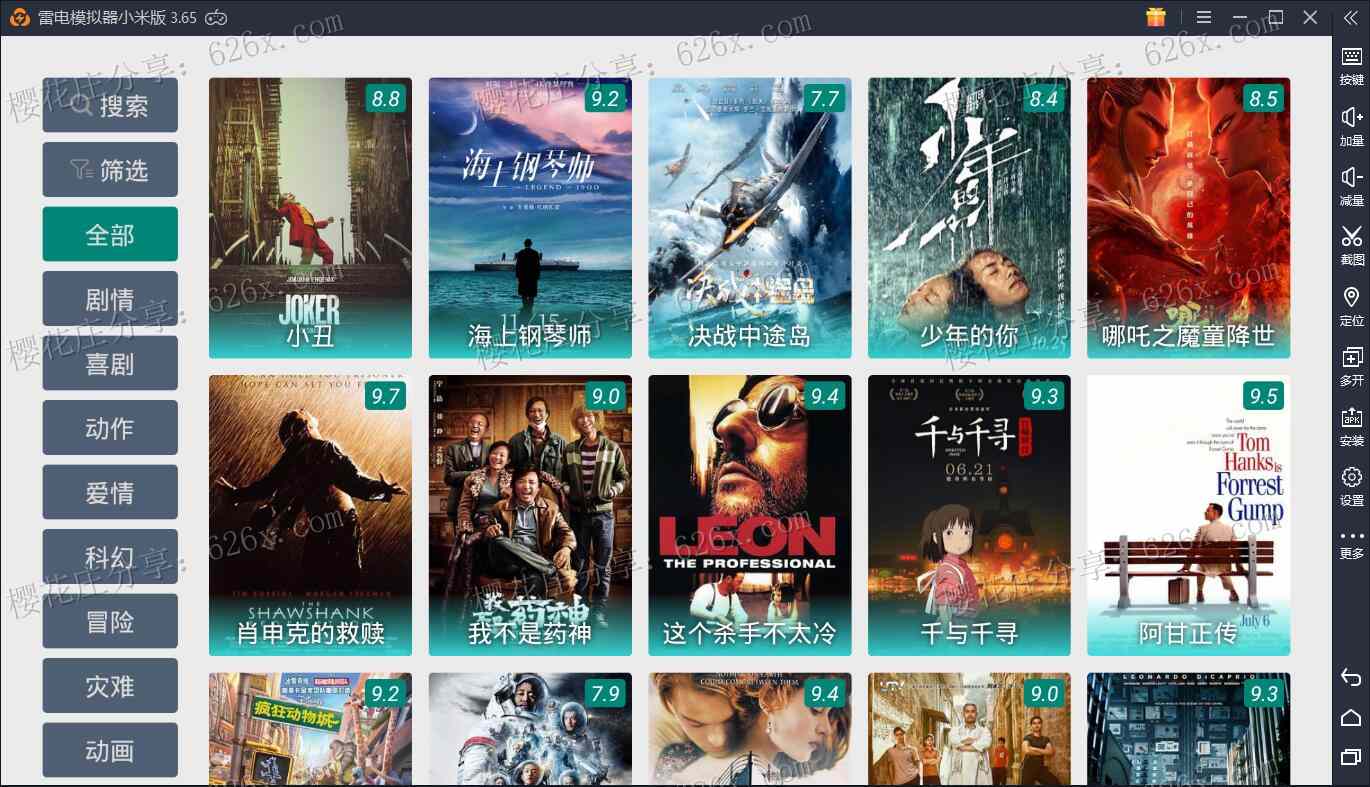Open the 这个杀手不太冷 poster
The height and width of the screenshot is (787, 1370).
point(750,515)
